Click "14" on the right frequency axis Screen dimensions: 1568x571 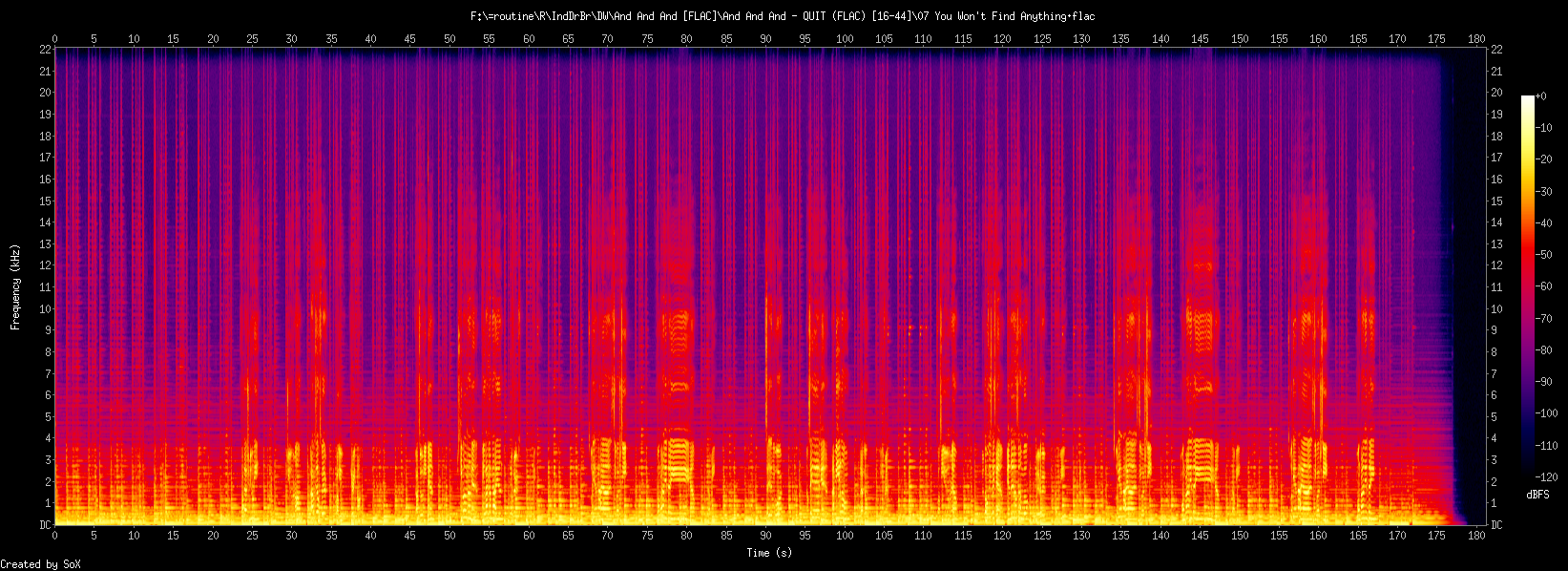point(1496,222)
